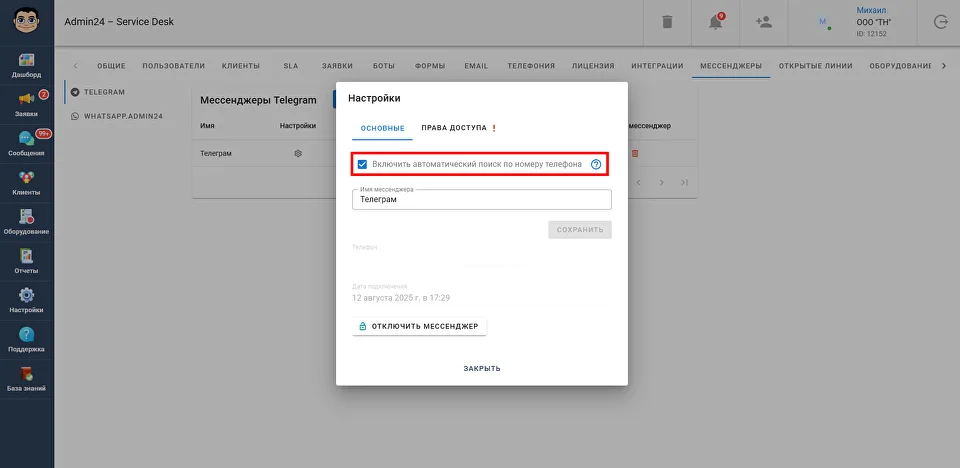Click the Admin24 – Service Desk title
Screen dimensions: 960x468
(119, 22)
